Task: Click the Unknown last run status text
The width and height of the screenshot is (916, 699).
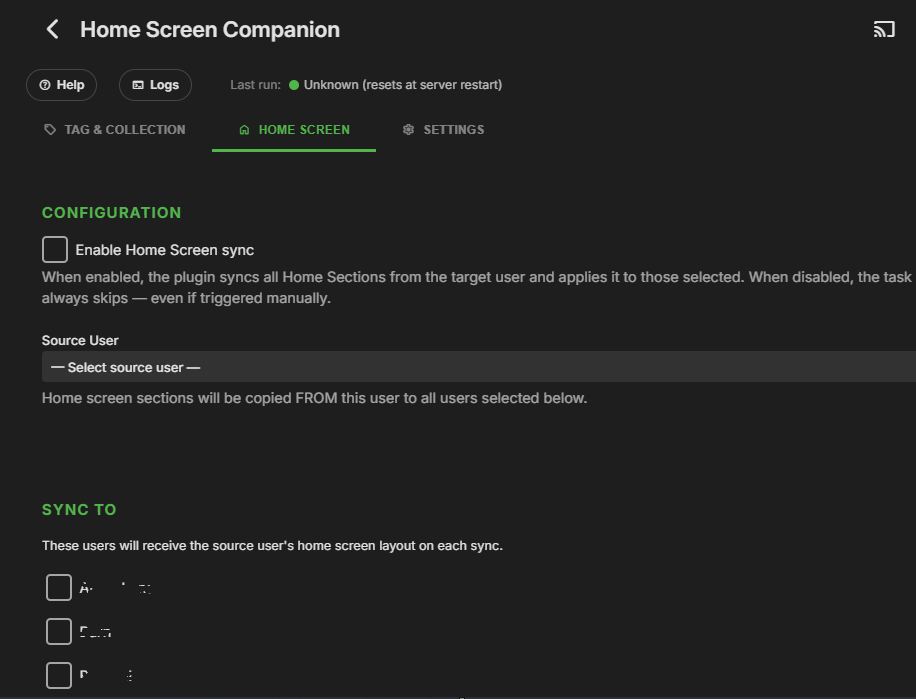Action: [403, 85]
